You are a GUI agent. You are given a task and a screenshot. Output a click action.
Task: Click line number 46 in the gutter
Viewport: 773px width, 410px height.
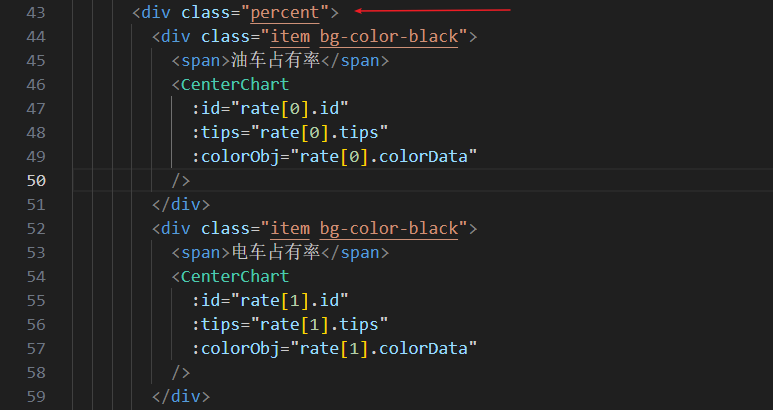[x=36, y=85]
